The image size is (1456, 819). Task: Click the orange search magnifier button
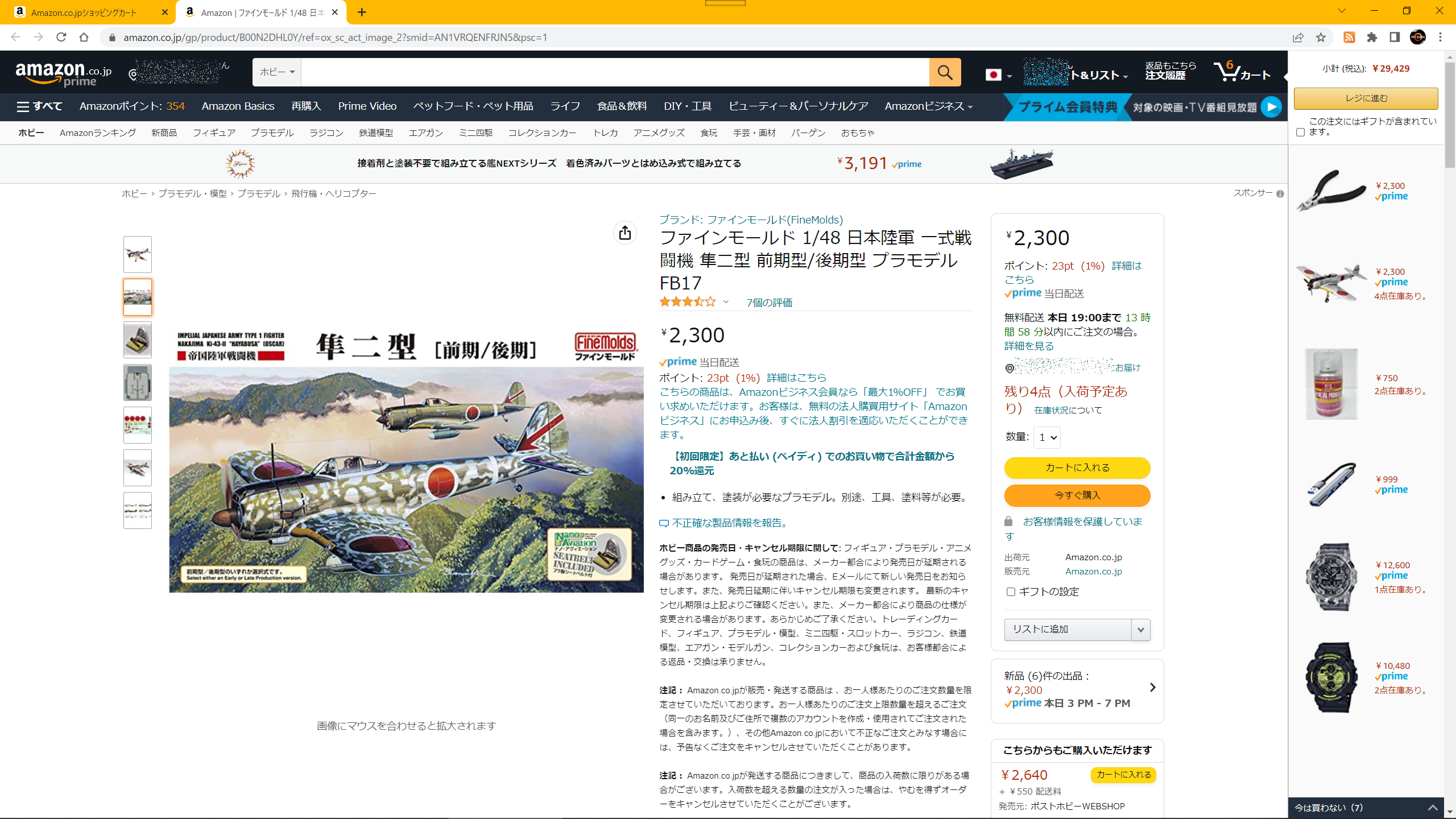945,72
